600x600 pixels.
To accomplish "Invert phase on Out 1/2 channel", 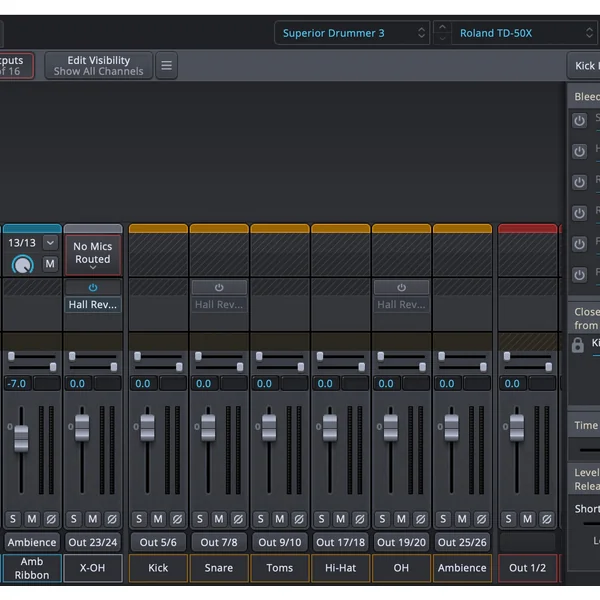I will coord(547,519).
